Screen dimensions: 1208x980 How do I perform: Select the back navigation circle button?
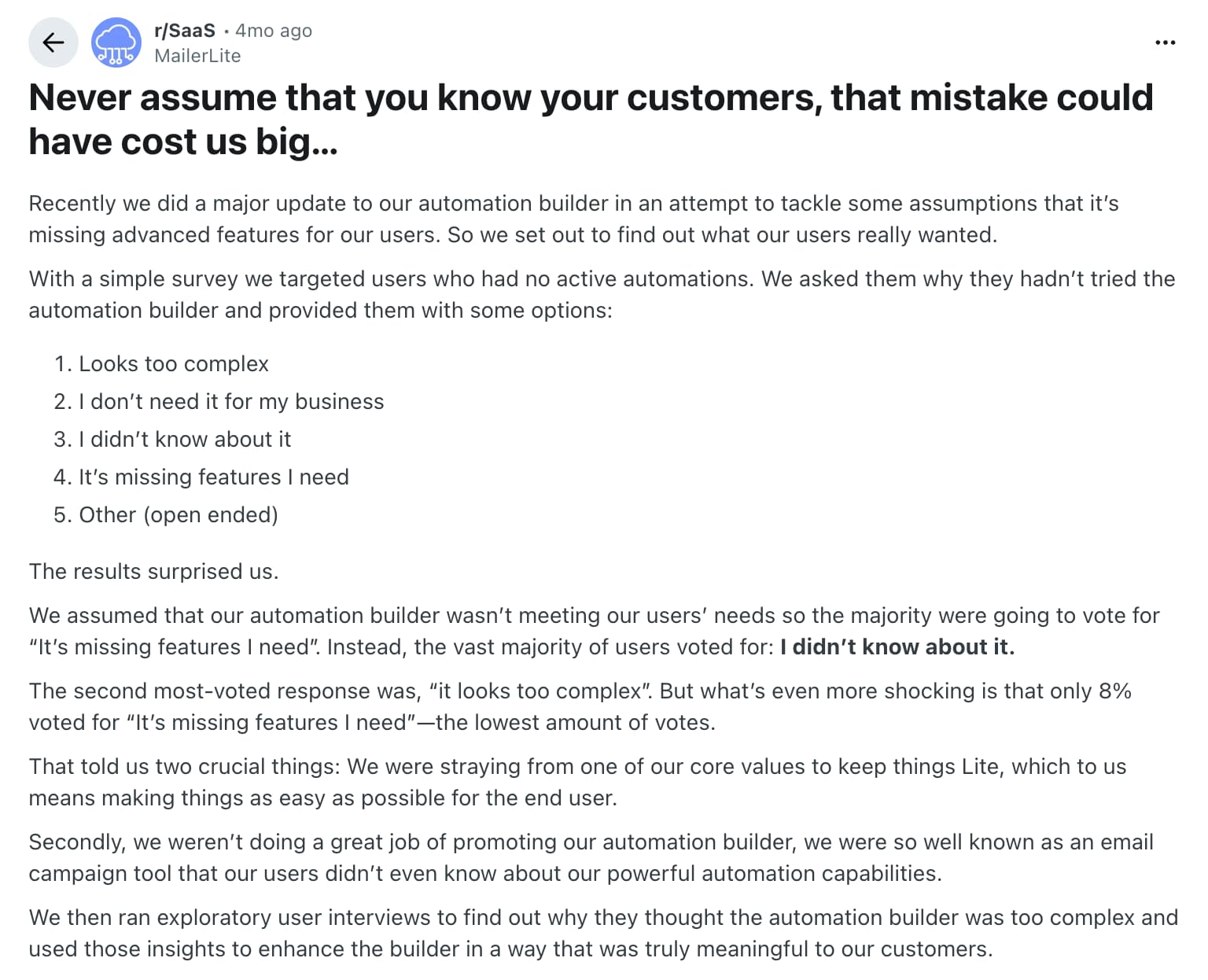(53, 42)
